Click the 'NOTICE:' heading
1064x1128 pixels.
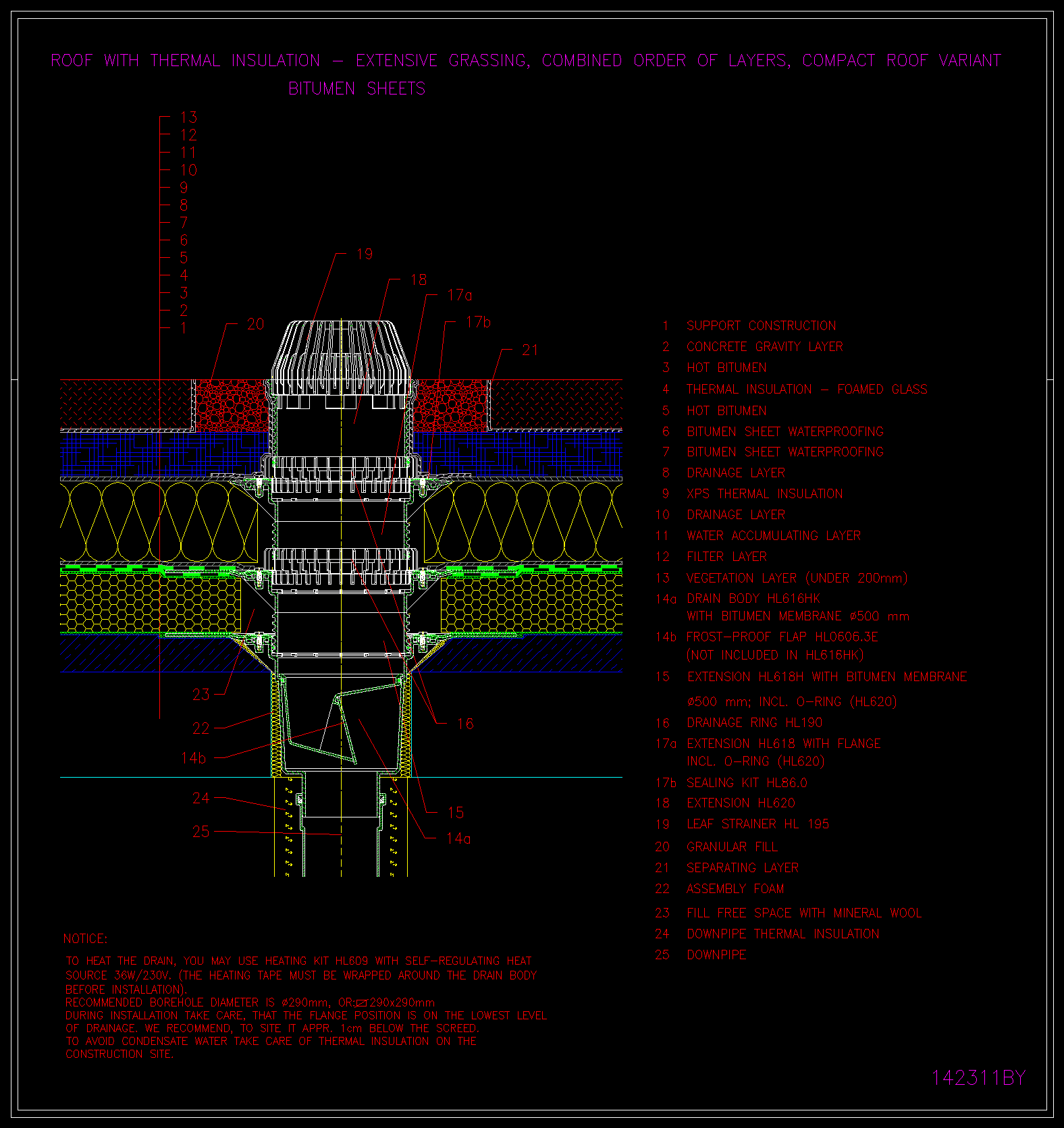(85, 939)
